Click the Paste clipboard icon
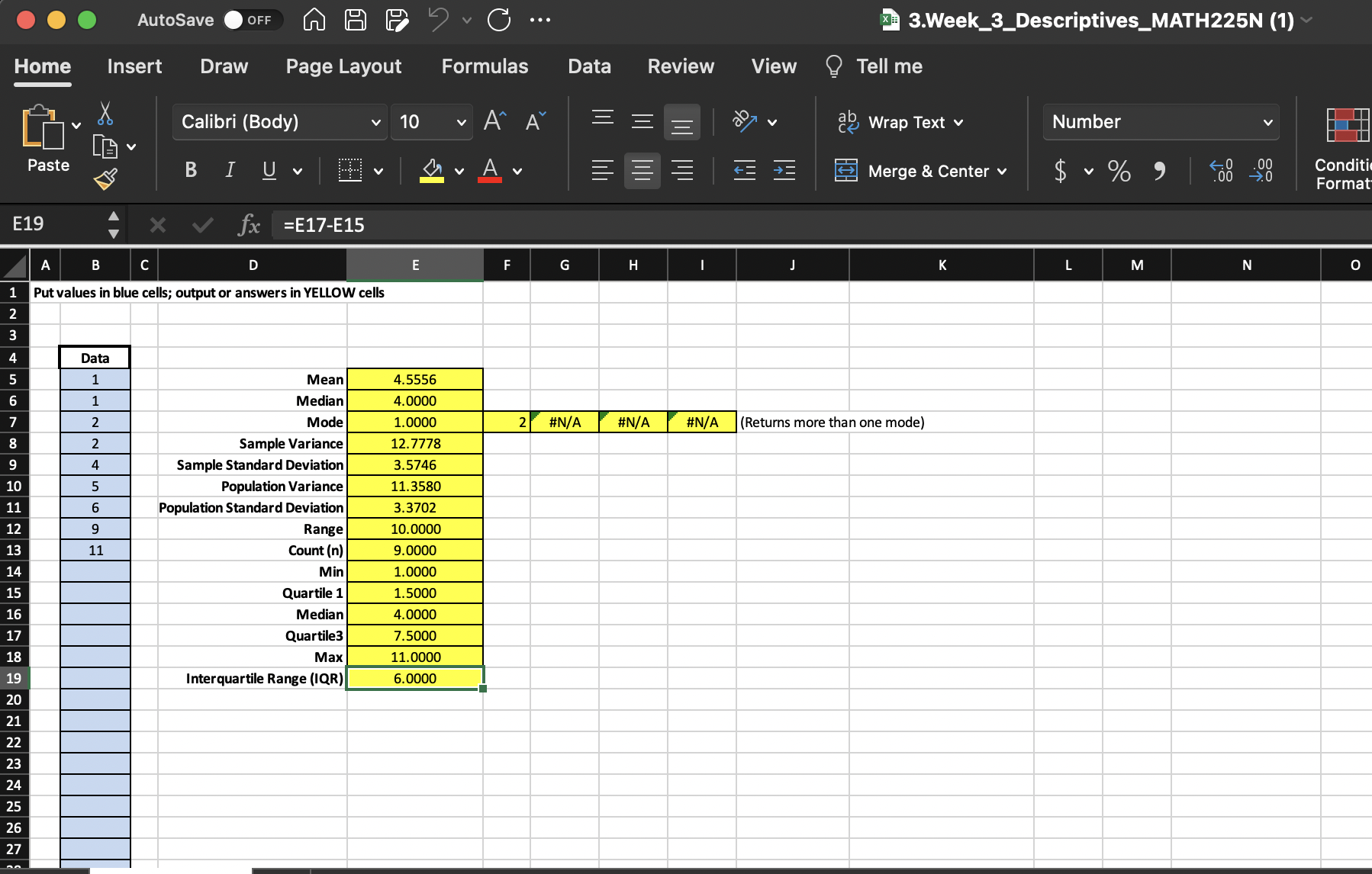Viewport: 1372px width, 874px height. [43, 127]
